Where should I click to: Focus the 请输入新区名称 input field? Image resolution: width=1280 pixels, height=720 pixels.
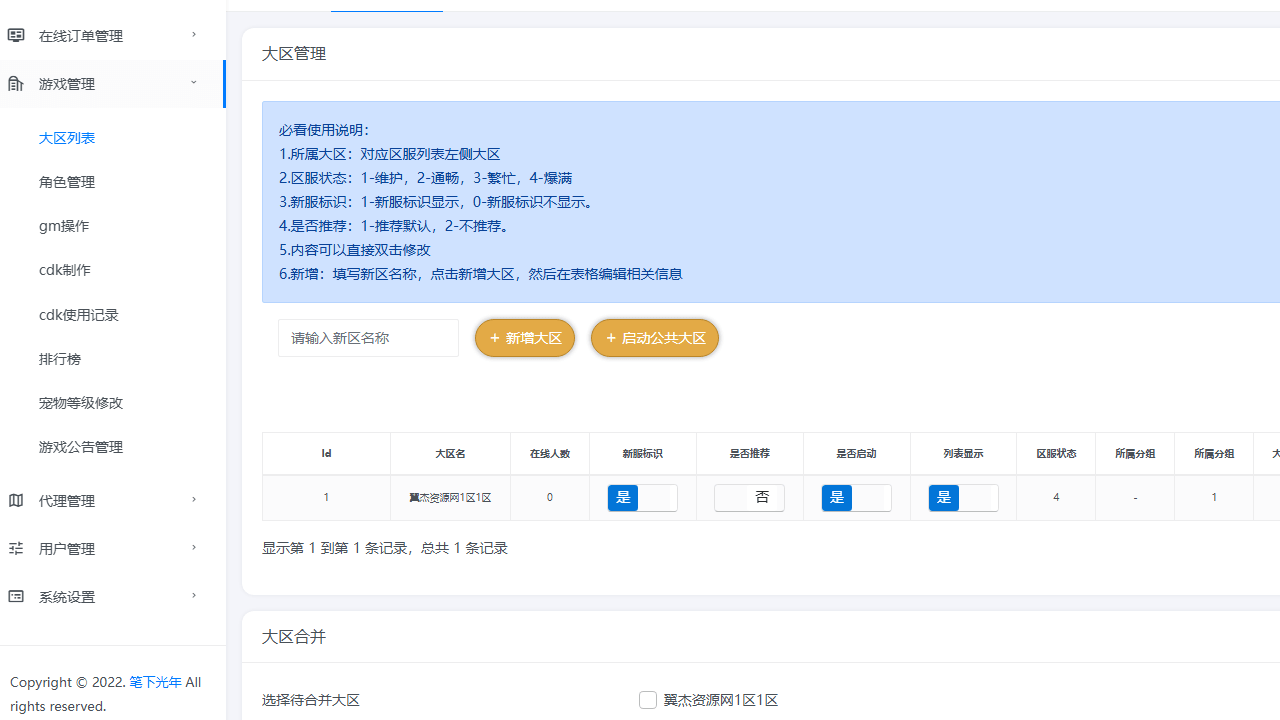pos(368,338)
